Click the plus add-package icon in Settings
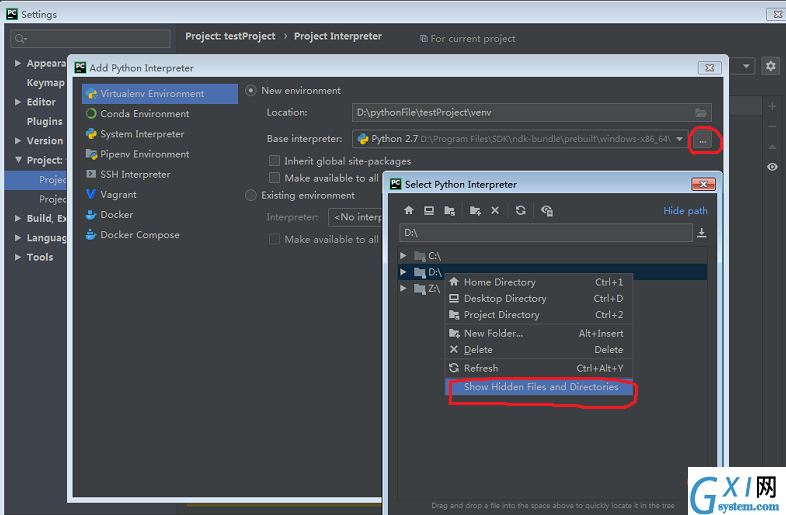The width and height of the screenshot is (786, 515). pyautogui.click(x=772, y=106)
